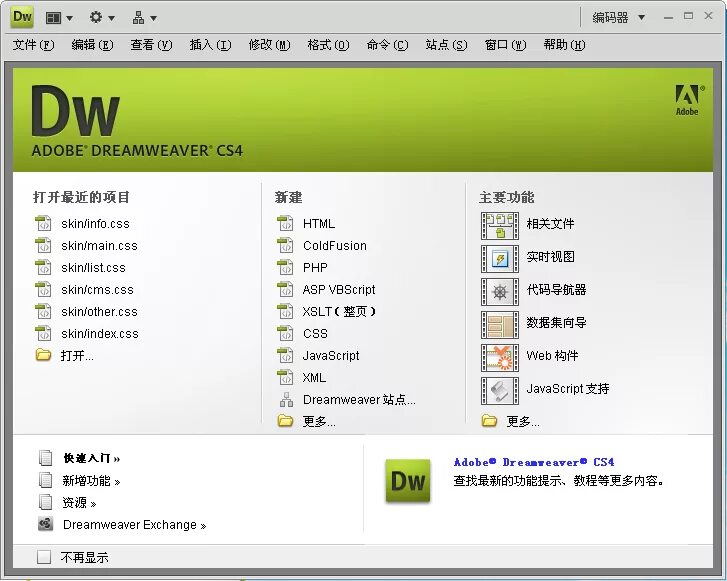Open the 窗口(W) menu
Viewport: 727px width, 581px height.
[505, 45]
